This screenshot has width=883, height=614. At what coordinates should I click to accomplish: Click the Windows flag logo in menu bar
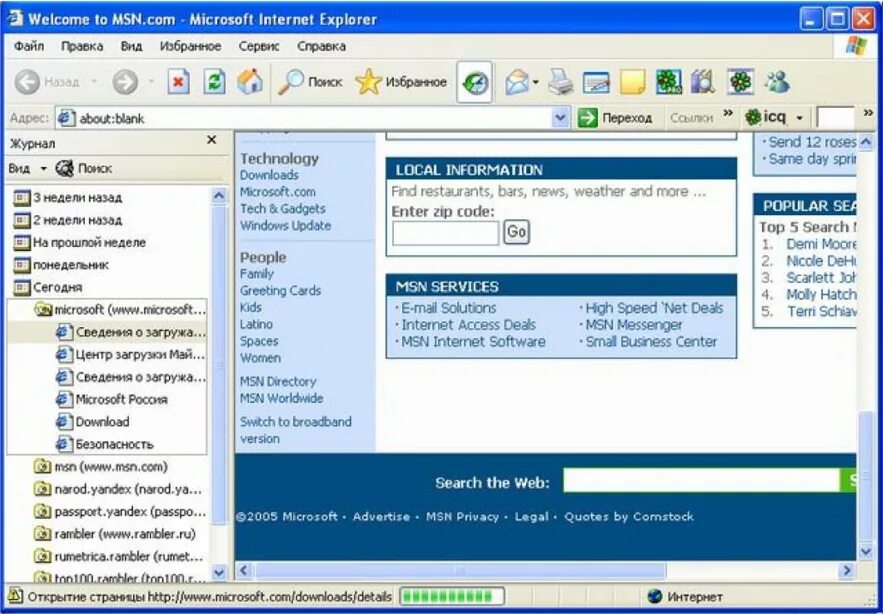click(x=855, y=46)
